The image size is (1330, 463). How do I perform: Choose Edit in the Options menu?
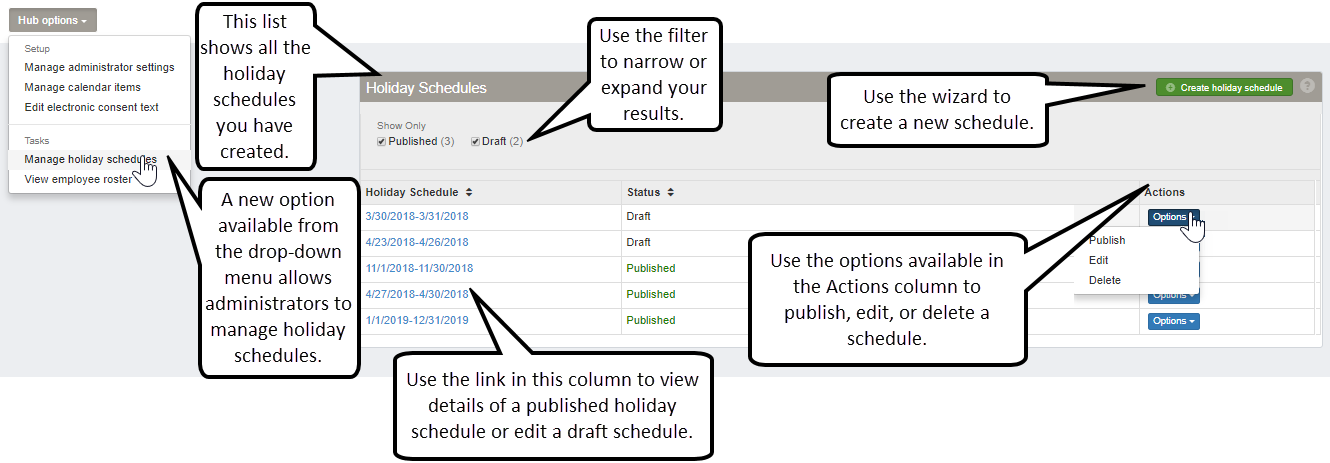(1099, 260)
